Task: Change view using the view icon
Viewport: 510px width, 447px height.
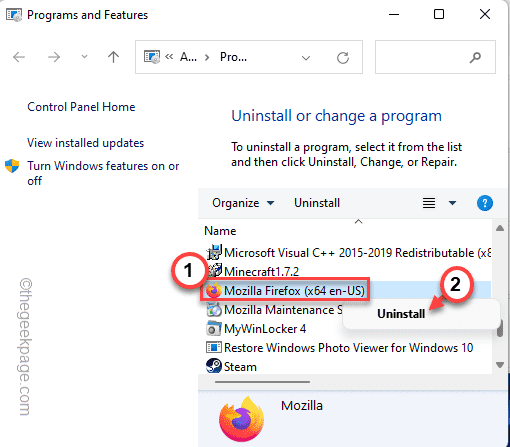Action: [x=429, y=203]
